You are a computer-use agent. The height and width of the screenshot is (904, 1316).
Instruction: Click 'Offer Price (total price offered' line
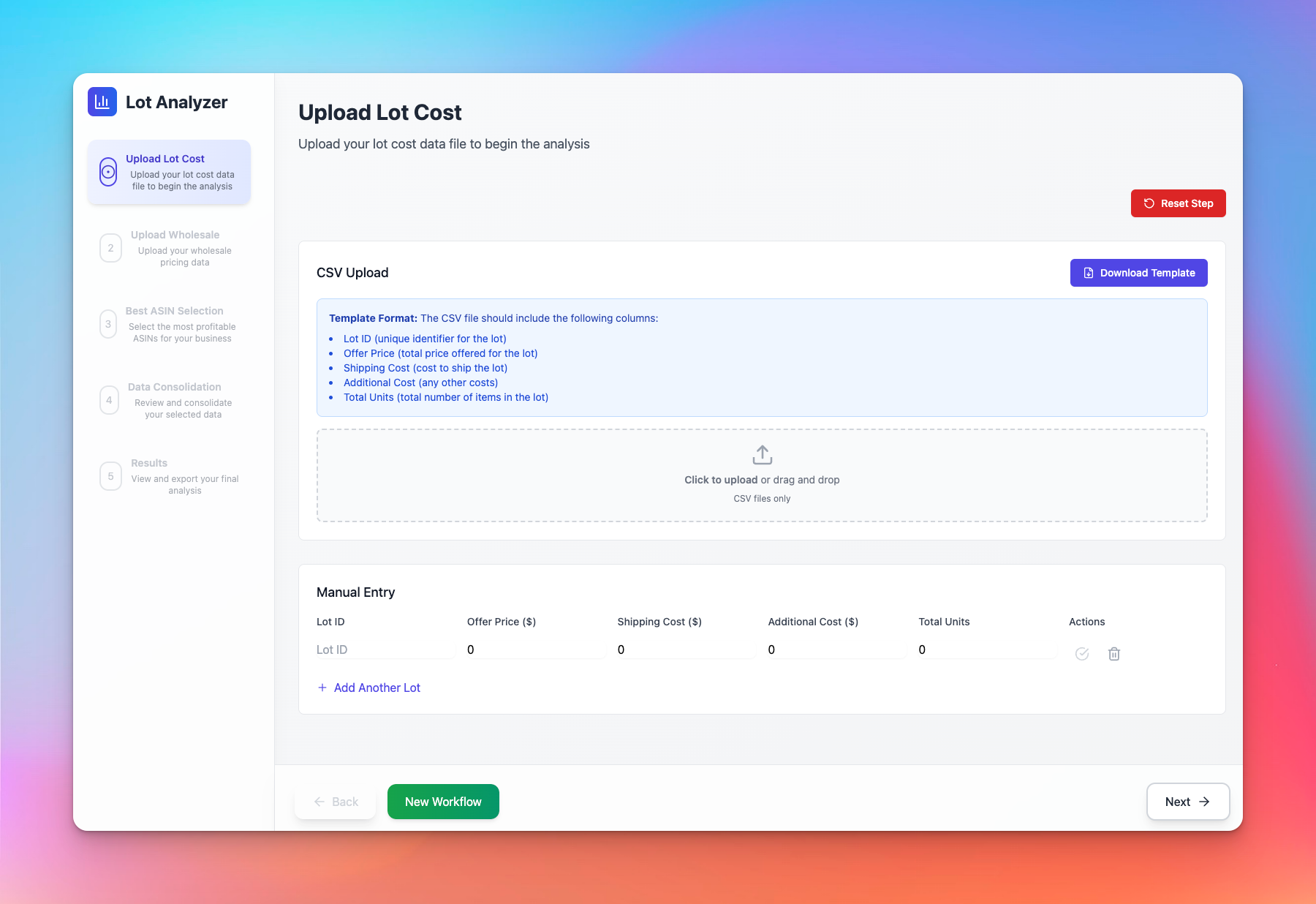440,353
